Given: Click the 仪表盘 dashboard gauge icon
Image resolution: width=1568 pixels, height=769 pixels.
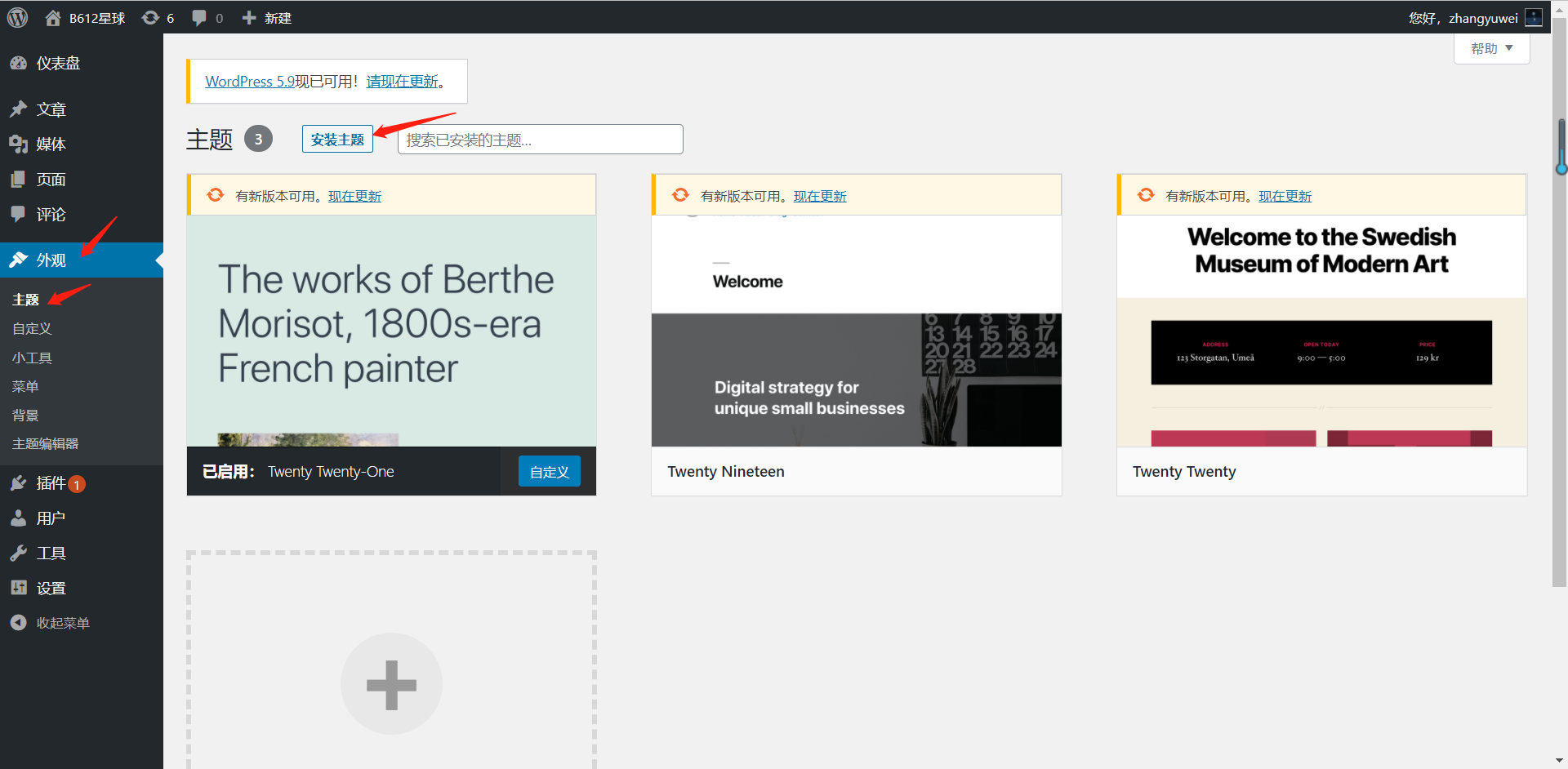Looking at the screenshot, I should click(x=18, y=63).
